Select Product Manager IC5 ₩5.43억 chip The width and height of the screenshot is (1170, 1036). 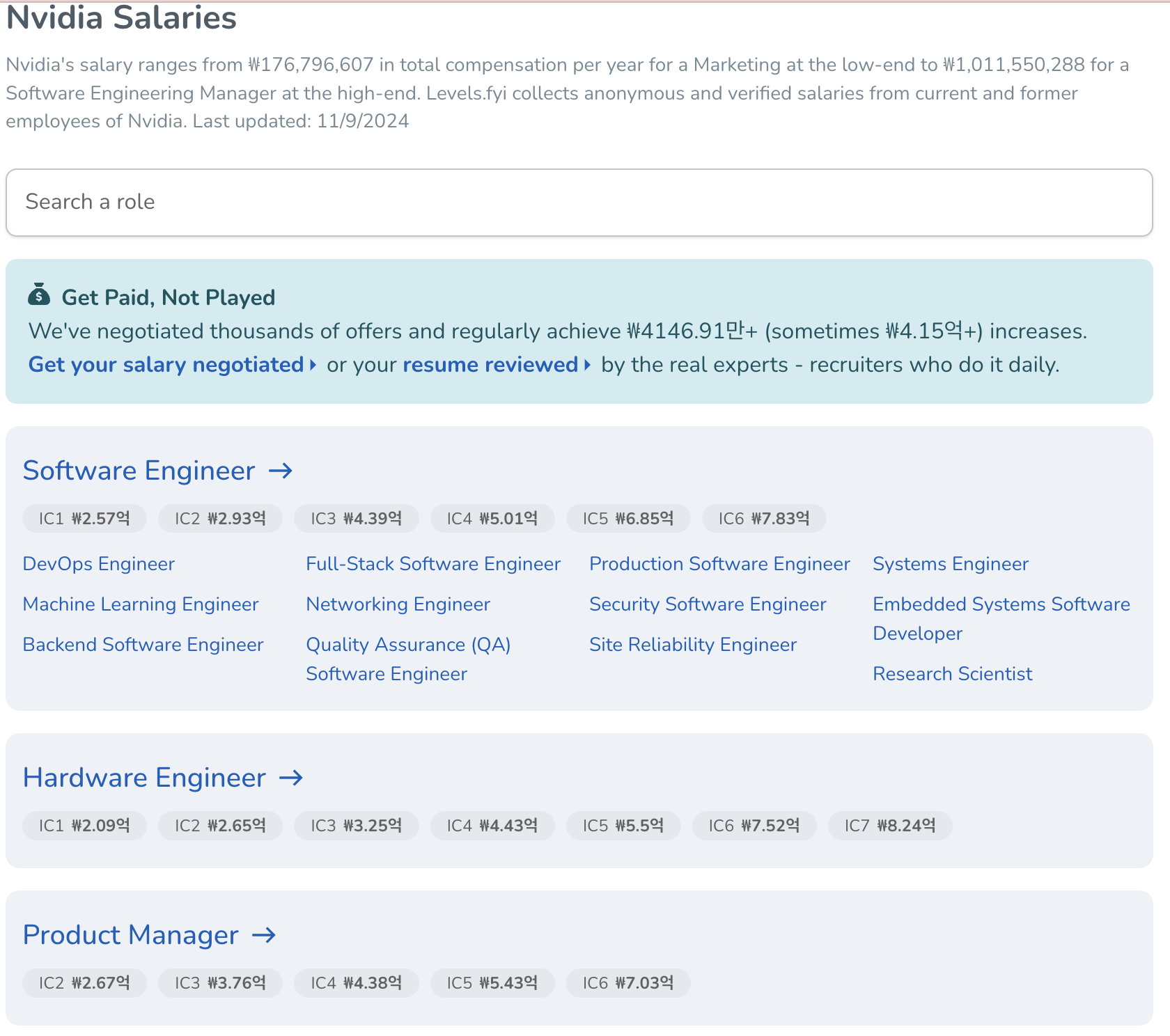(x=492, y=983)
